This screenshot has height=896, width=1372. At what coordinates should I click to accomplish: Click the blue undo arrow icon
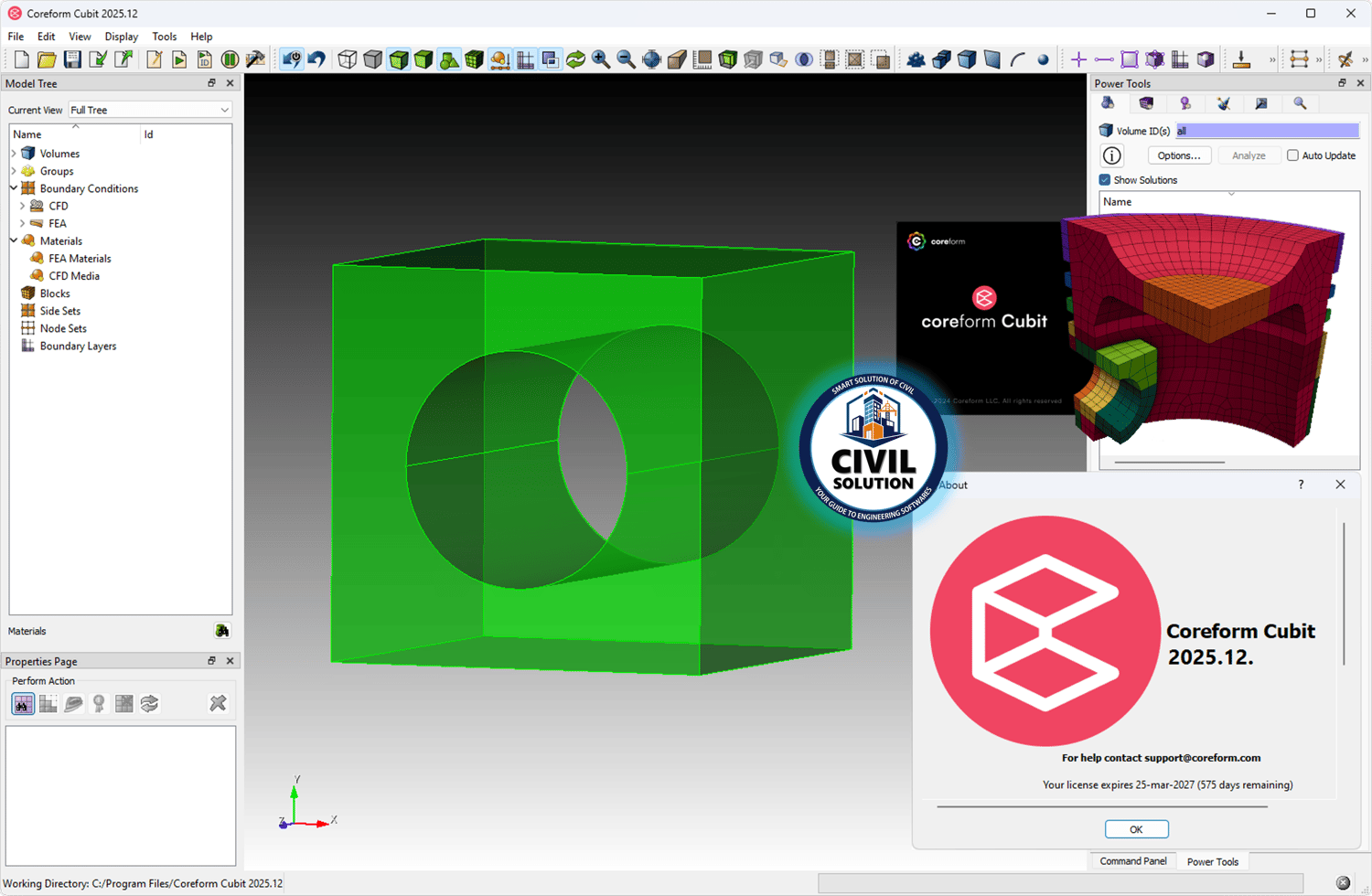pos(316,60)
